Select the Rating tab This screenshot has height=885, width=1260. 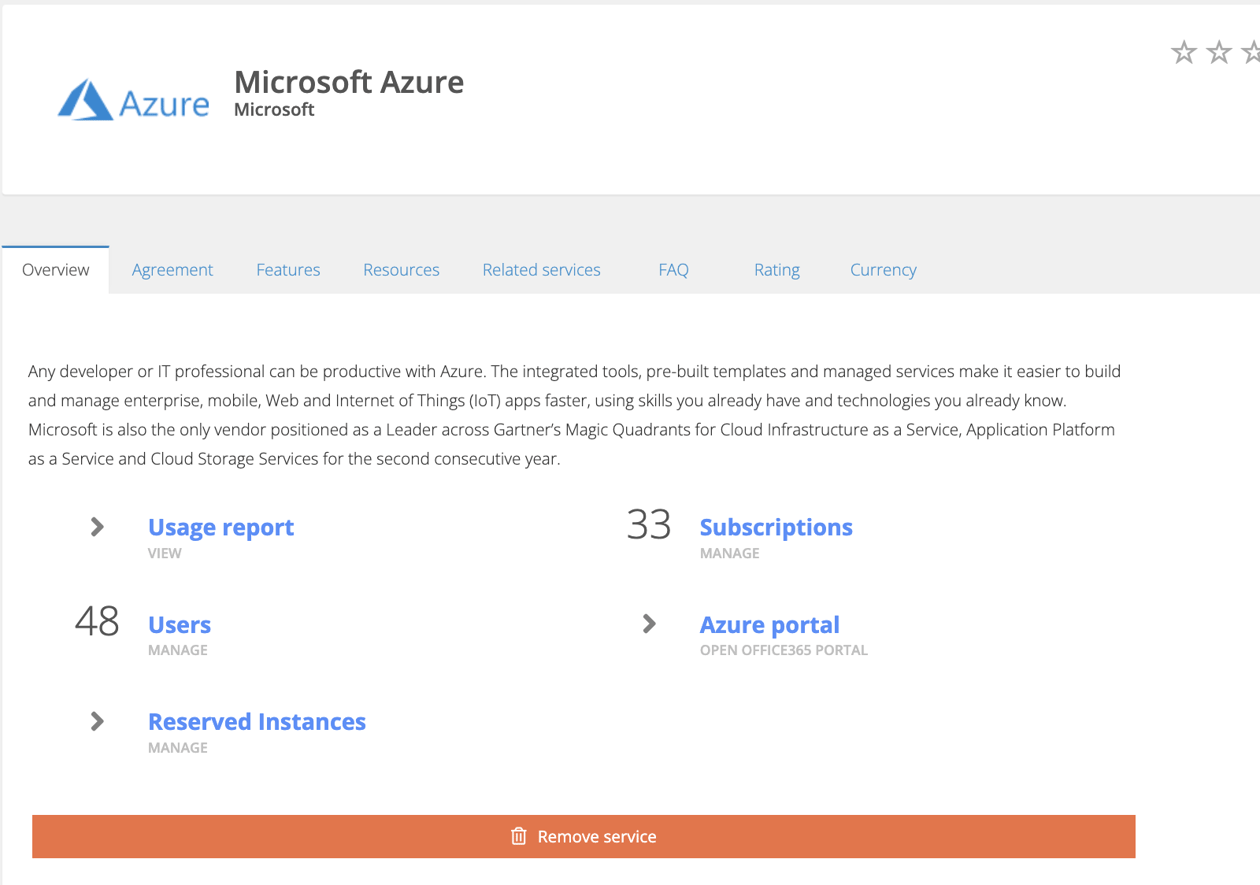coord(777,269)
